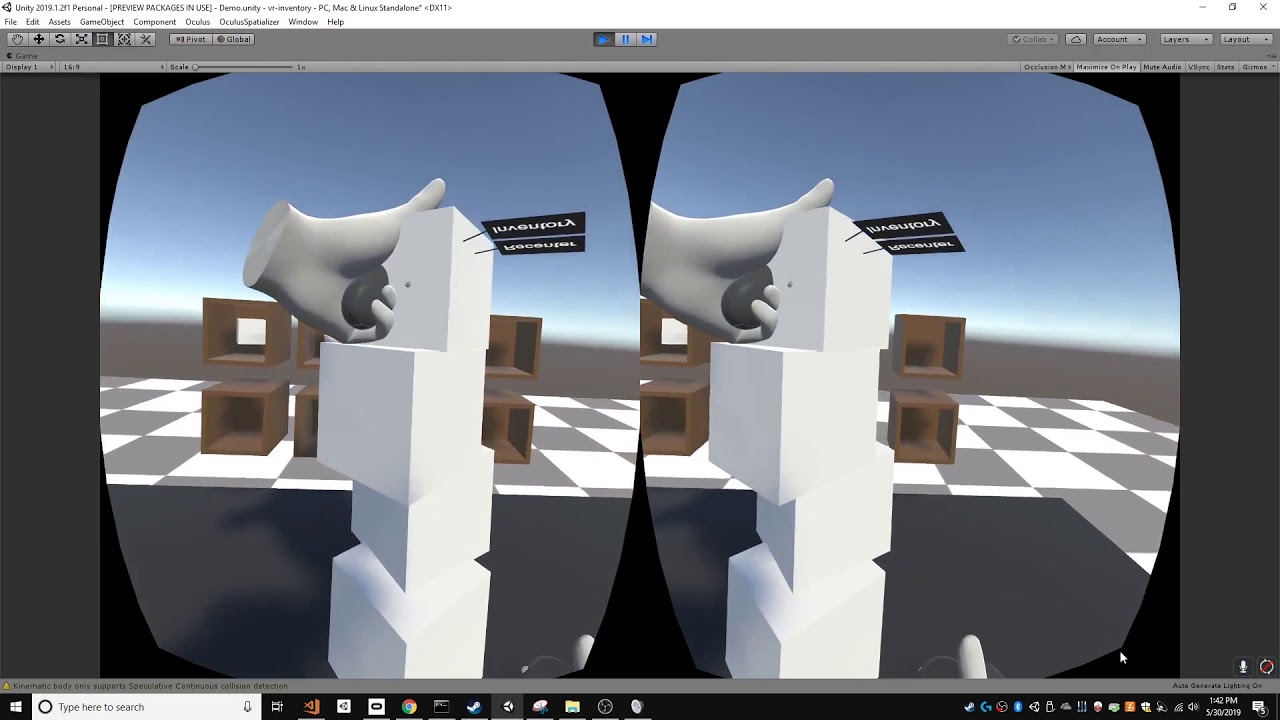Open the GameObject menu
This screenshot has width=1280, height=720.
click(x=102, y=22)
